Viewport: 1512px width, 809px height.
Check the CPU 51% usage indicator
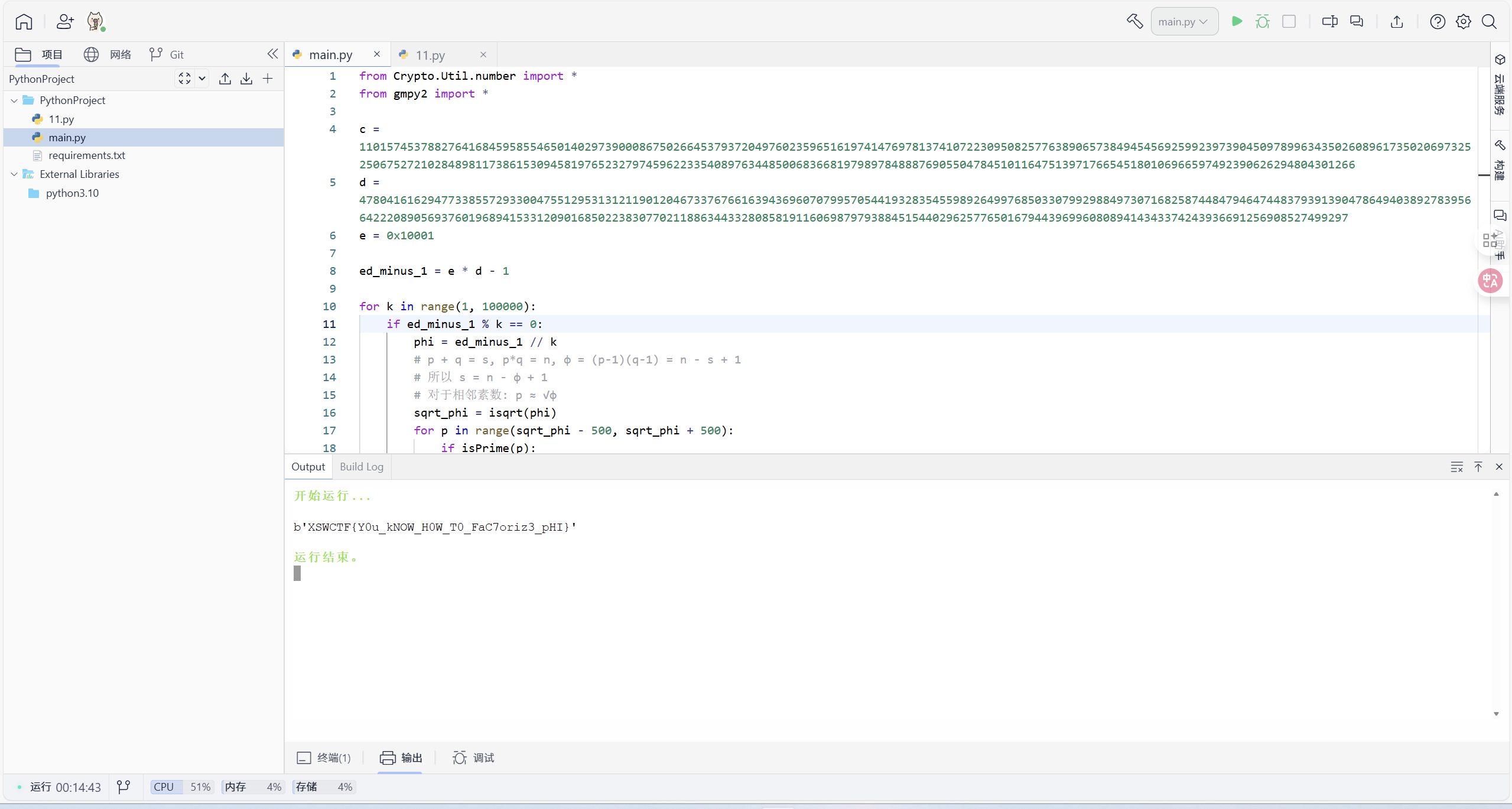pos(180,787)
